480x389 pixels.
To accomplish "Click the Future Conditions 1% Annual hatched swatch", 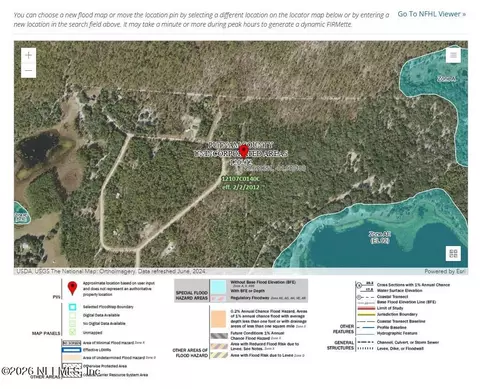I will click(219, 336).
